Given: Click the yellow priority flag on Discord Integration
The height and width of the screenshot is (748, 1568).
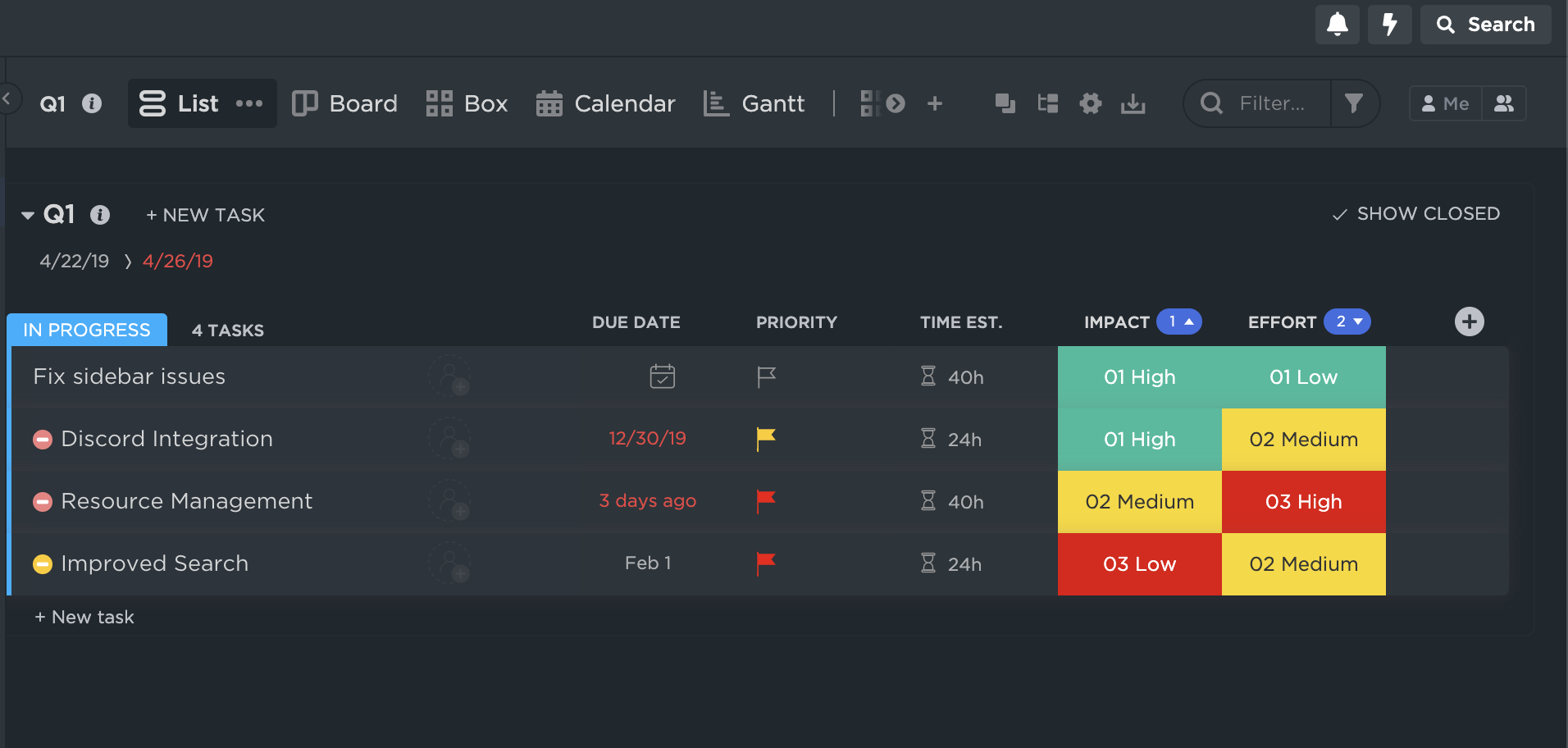Looking at the screenshot, I should [x=766, y=439].
